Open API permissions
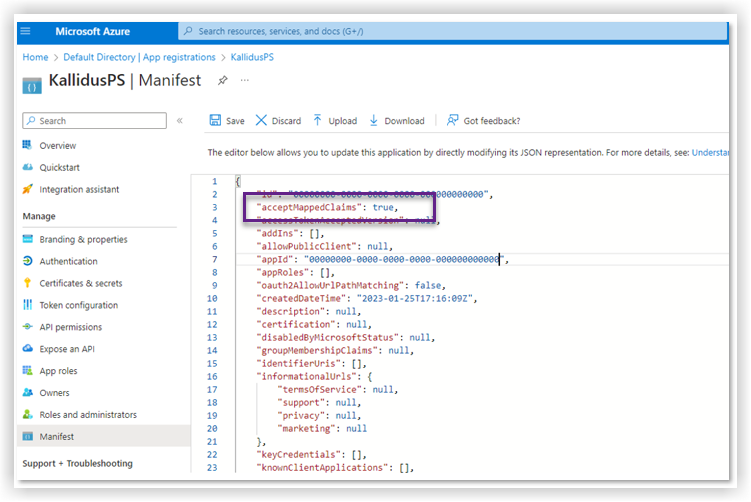 pyautogui.click(x=71, y=327)
